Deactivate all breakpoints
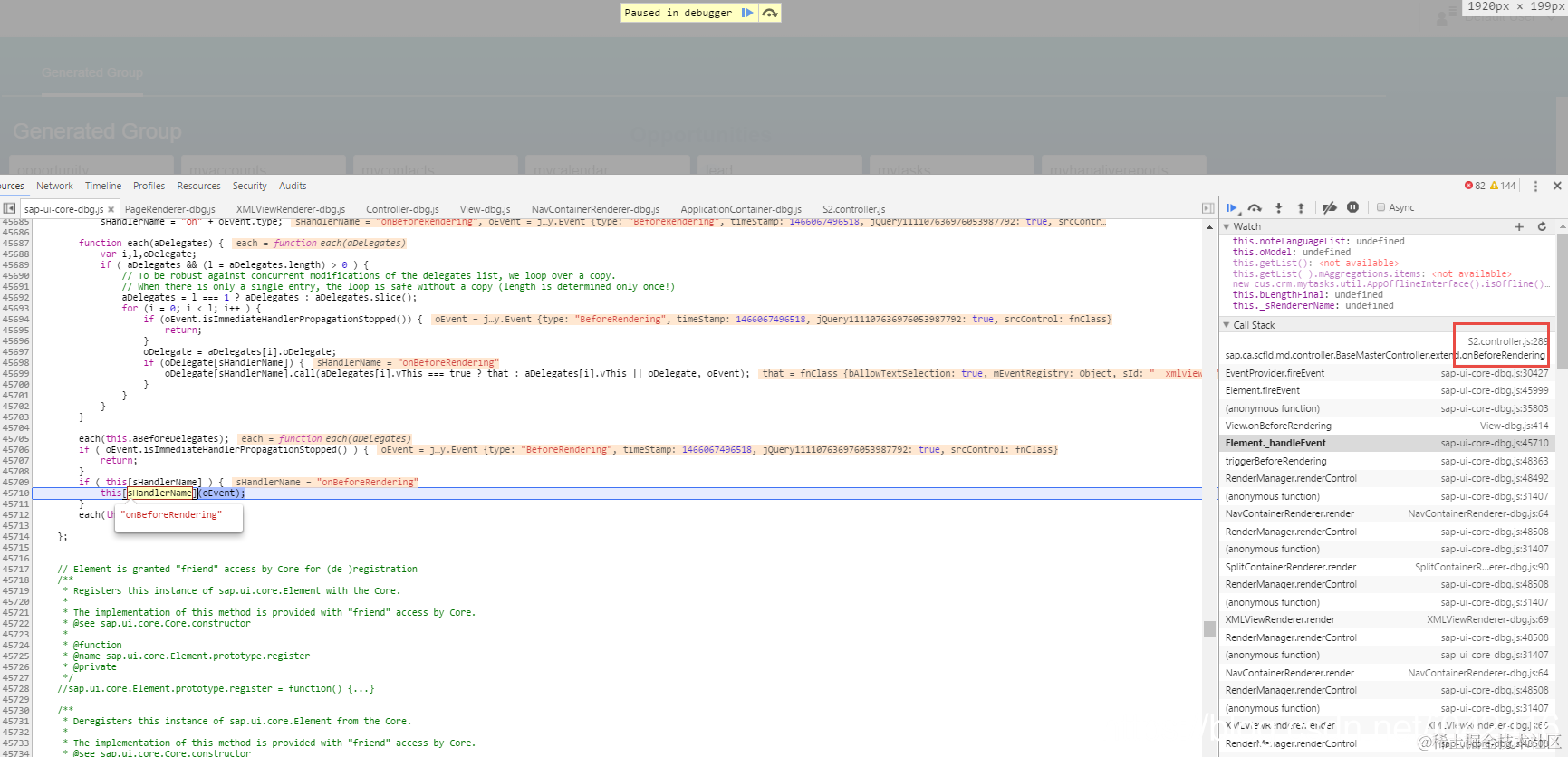The image size is (1568, 757). (1329, 208)
